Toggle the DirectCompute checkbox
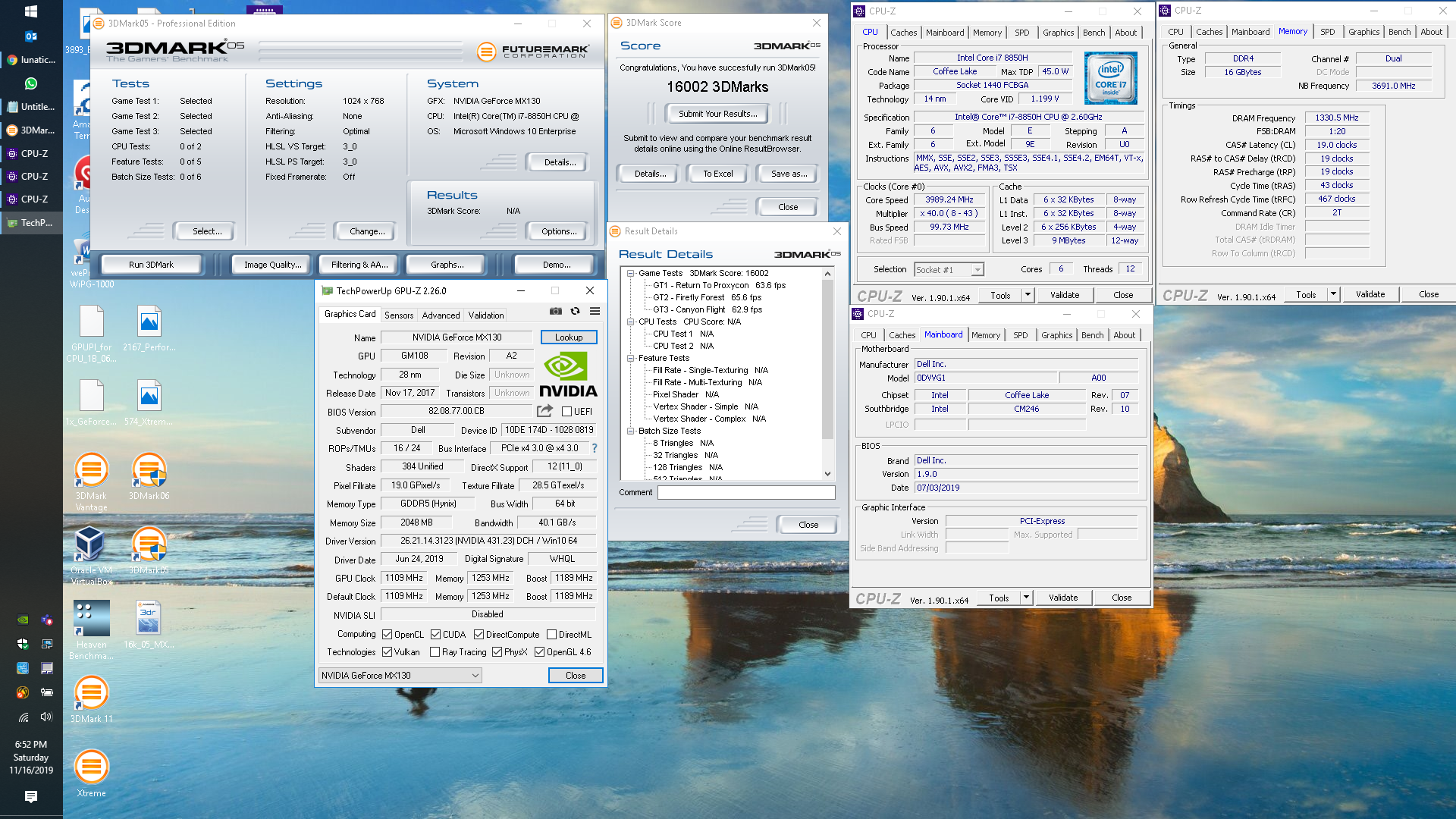Screen dimensions: 1456x819 point(479,635)
